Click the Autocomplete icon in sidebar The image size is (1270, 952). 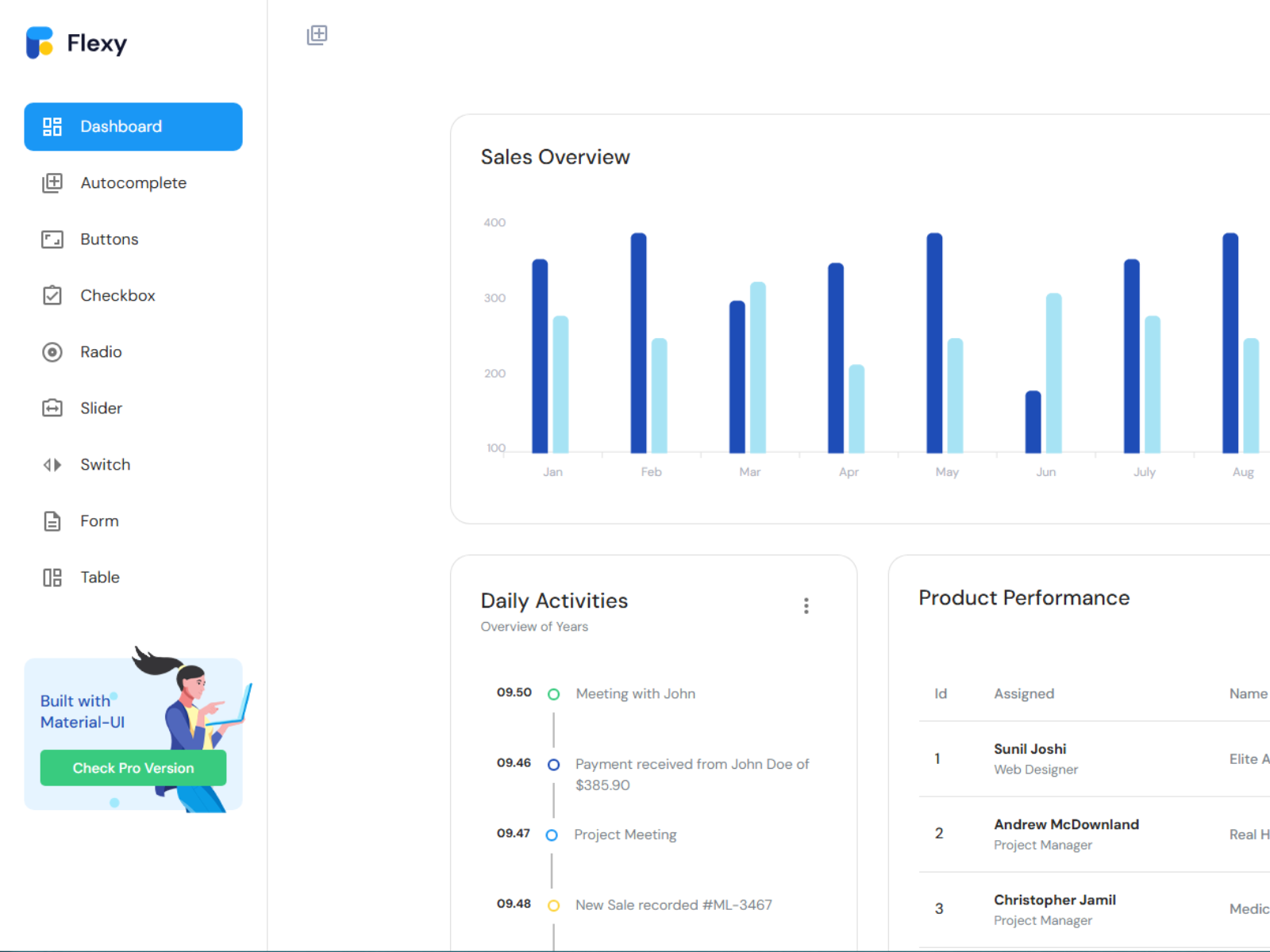click(52, 183)
